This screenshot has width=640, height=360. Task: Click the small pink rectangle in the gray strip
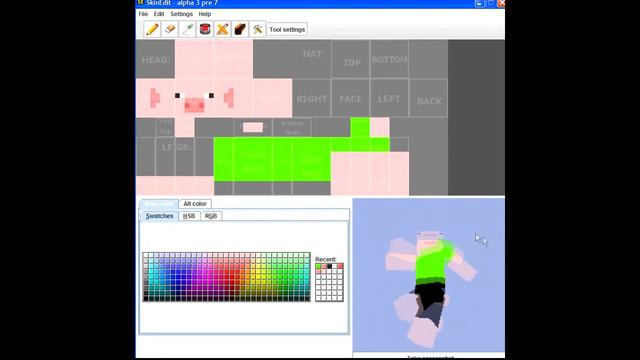click(253, 127)
